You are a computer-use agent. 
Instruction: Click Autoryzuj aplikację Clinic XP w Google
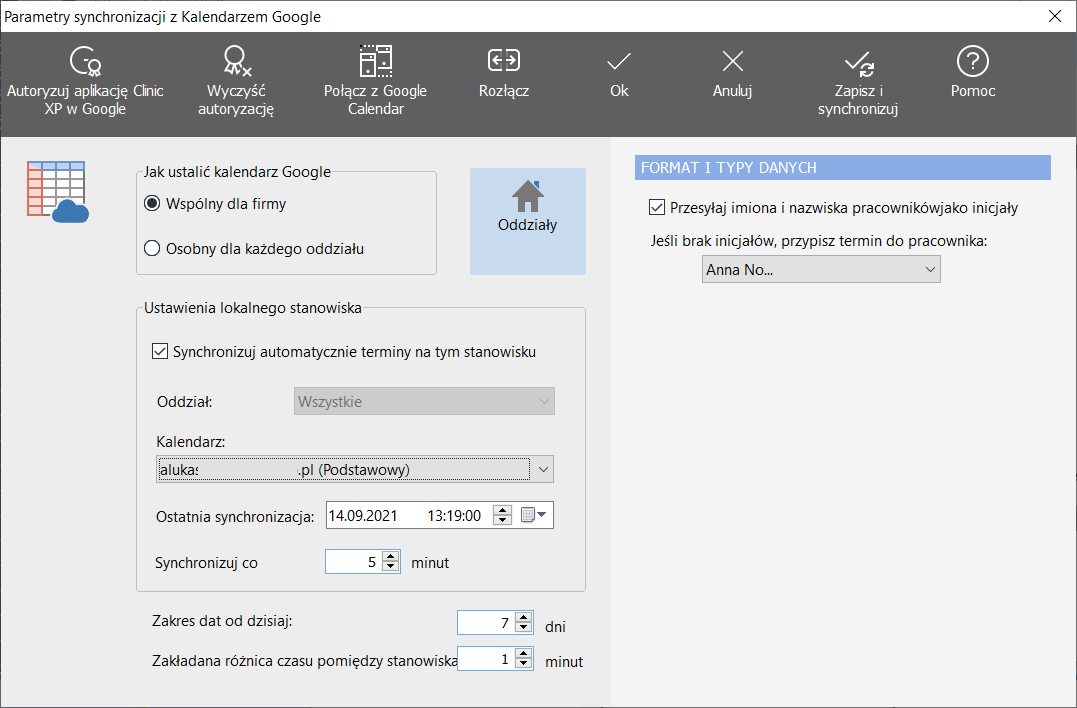coord(85,81)
